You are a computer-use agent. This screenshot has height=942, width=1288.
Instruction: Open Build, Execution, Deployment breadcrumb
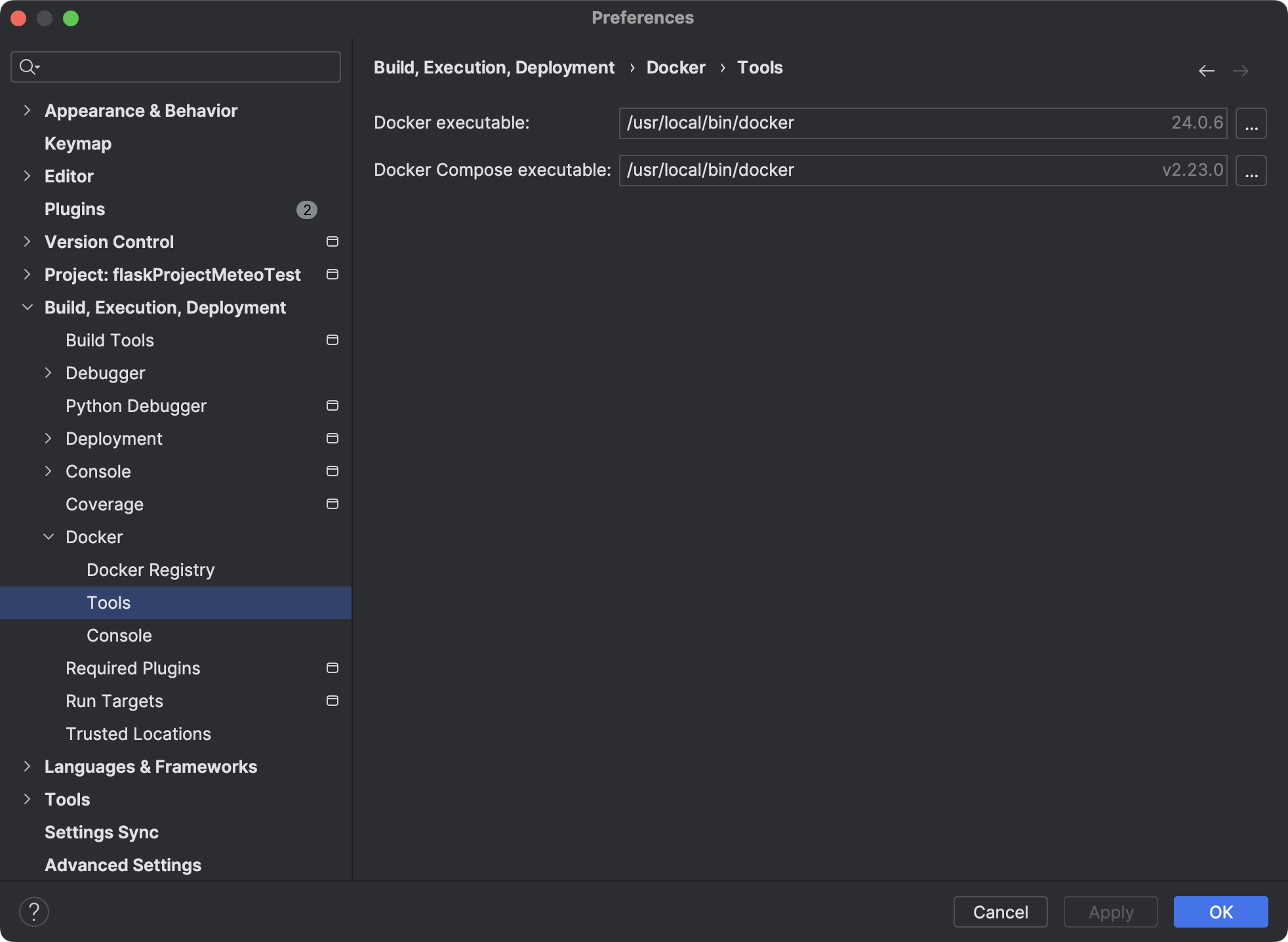tap(494, 67)
